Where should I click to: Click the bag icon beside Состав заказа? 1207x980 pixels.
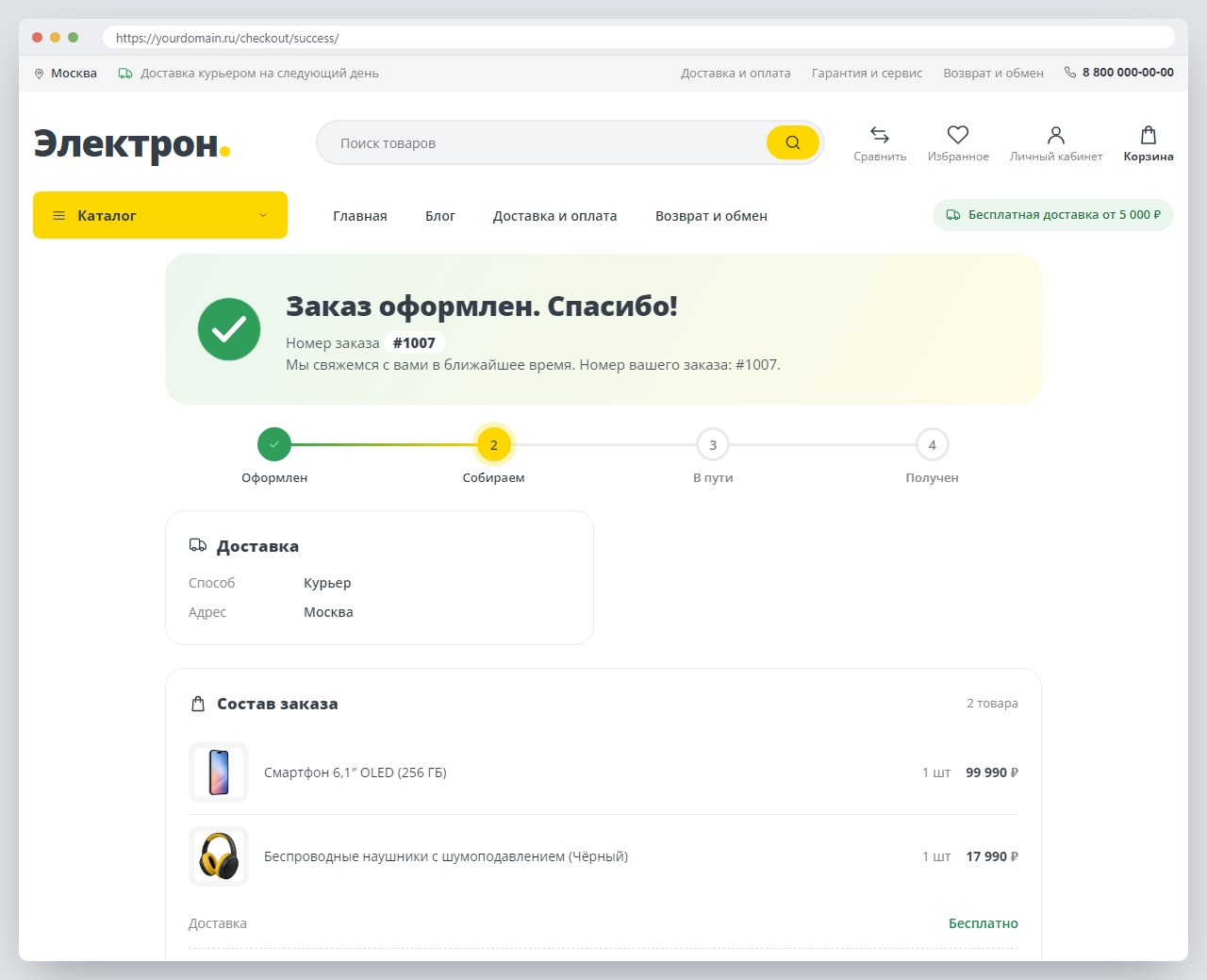pyautogui.click(x=198, y=704)
